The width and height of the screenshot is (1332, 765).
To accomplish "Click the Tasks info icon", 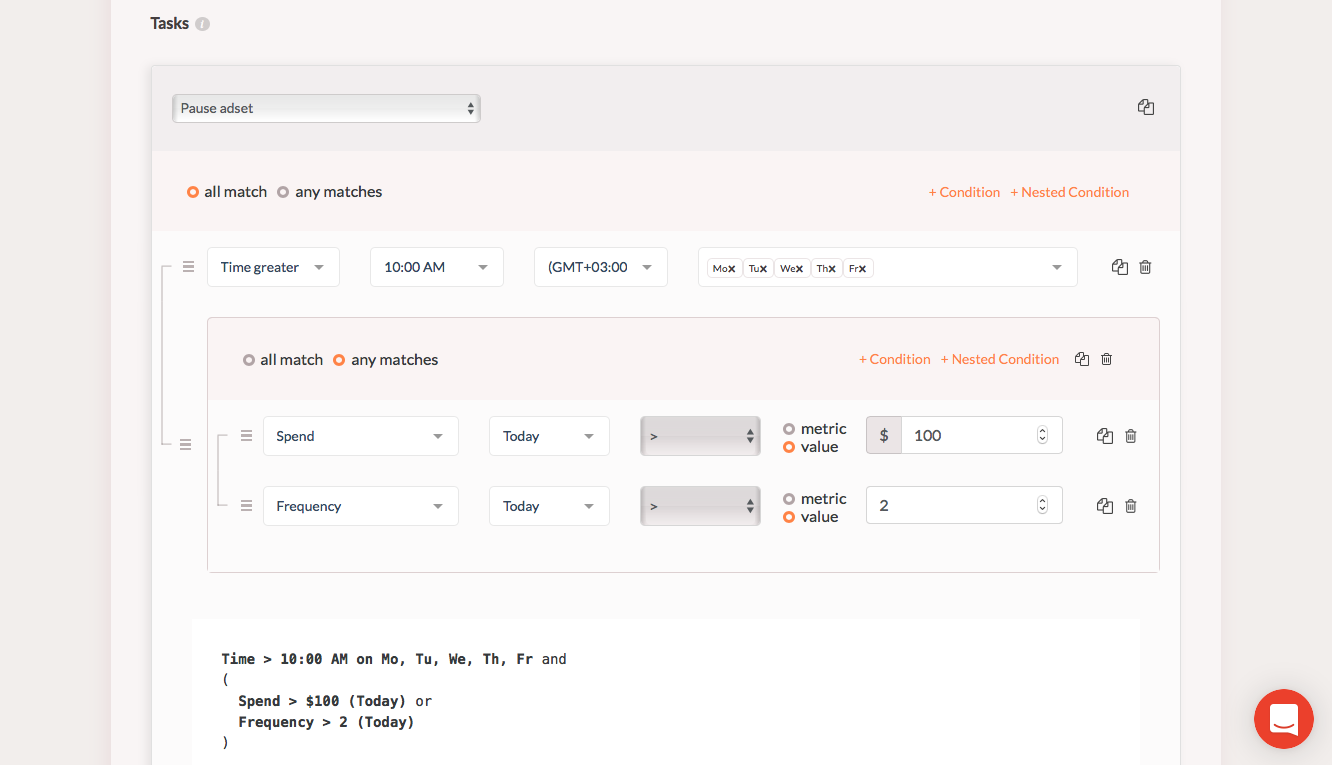I will (x=202, y=24).
